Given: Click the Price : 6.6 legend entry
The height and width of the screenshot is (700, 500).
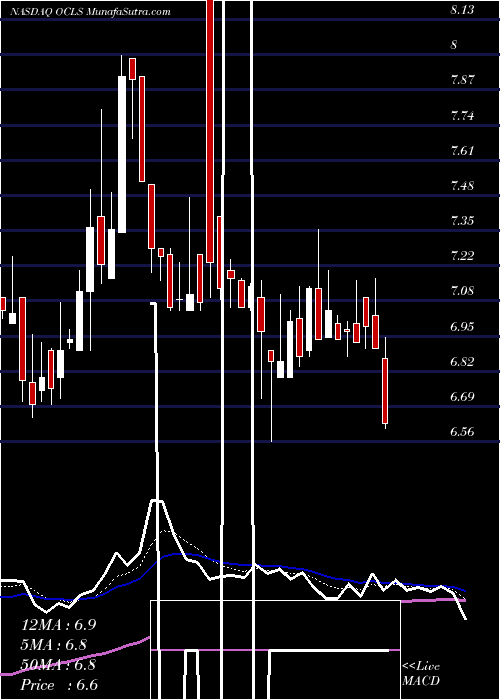Looking at the screenshot, I should coord(59,685).
